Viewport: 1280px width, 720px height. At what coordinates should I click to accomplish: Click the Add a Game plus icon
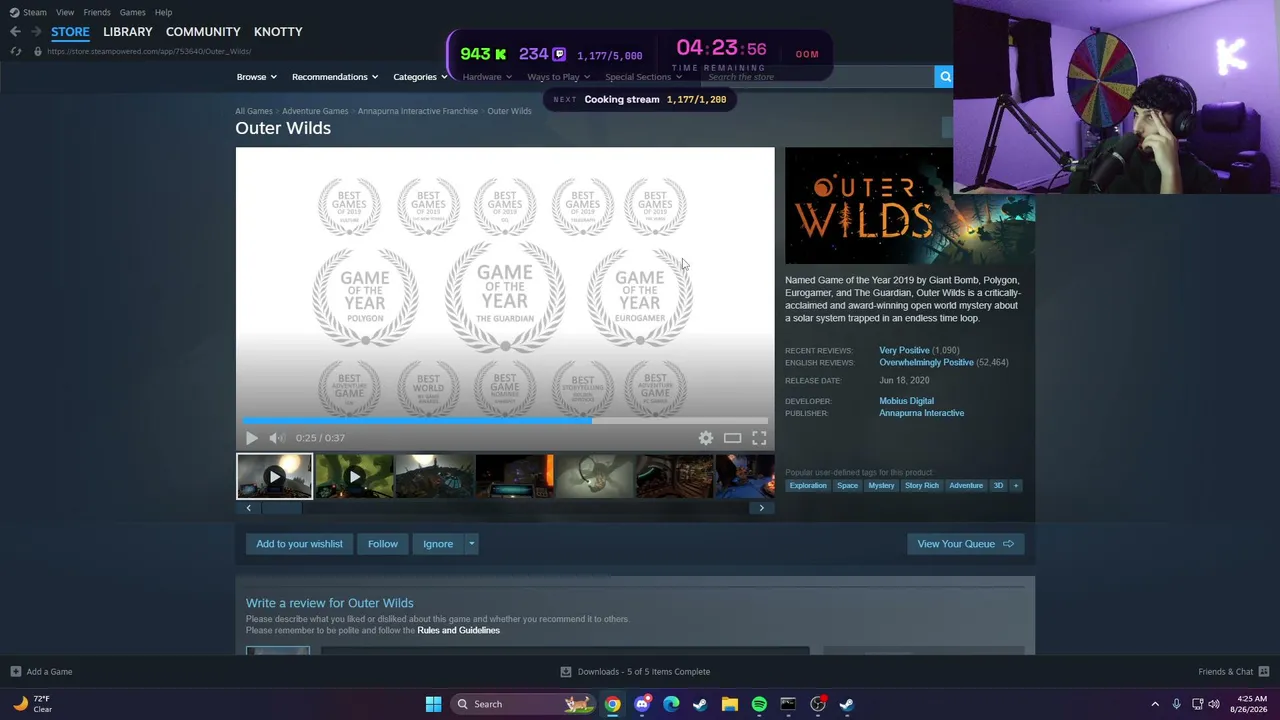click(x=16, y=672)
